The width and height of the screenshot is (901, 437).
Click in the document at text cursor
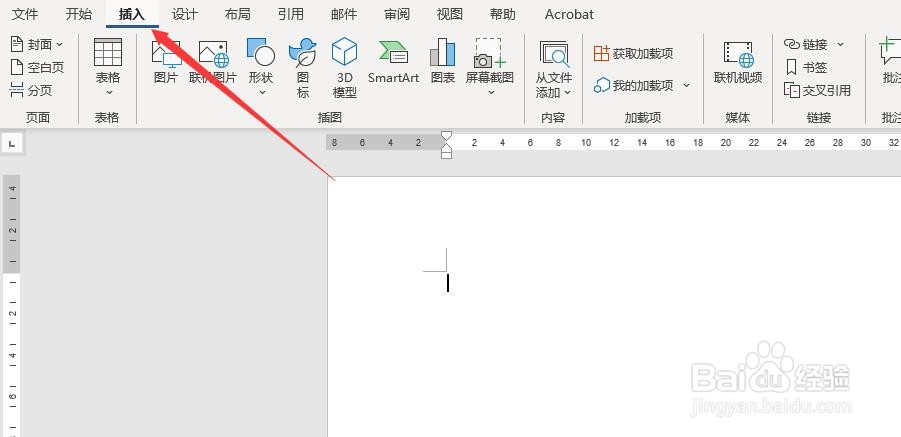[448, 283]
